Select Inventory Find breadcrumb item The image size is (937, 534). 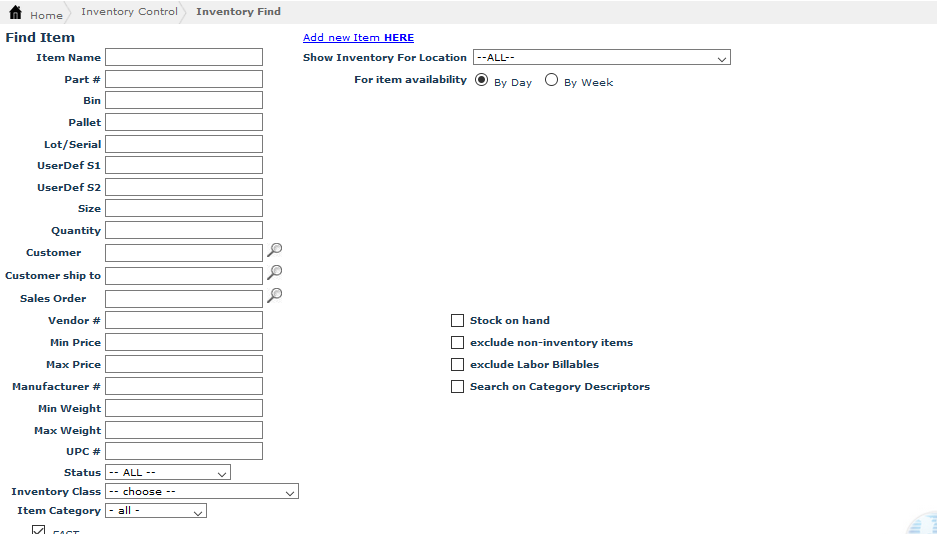238,12
